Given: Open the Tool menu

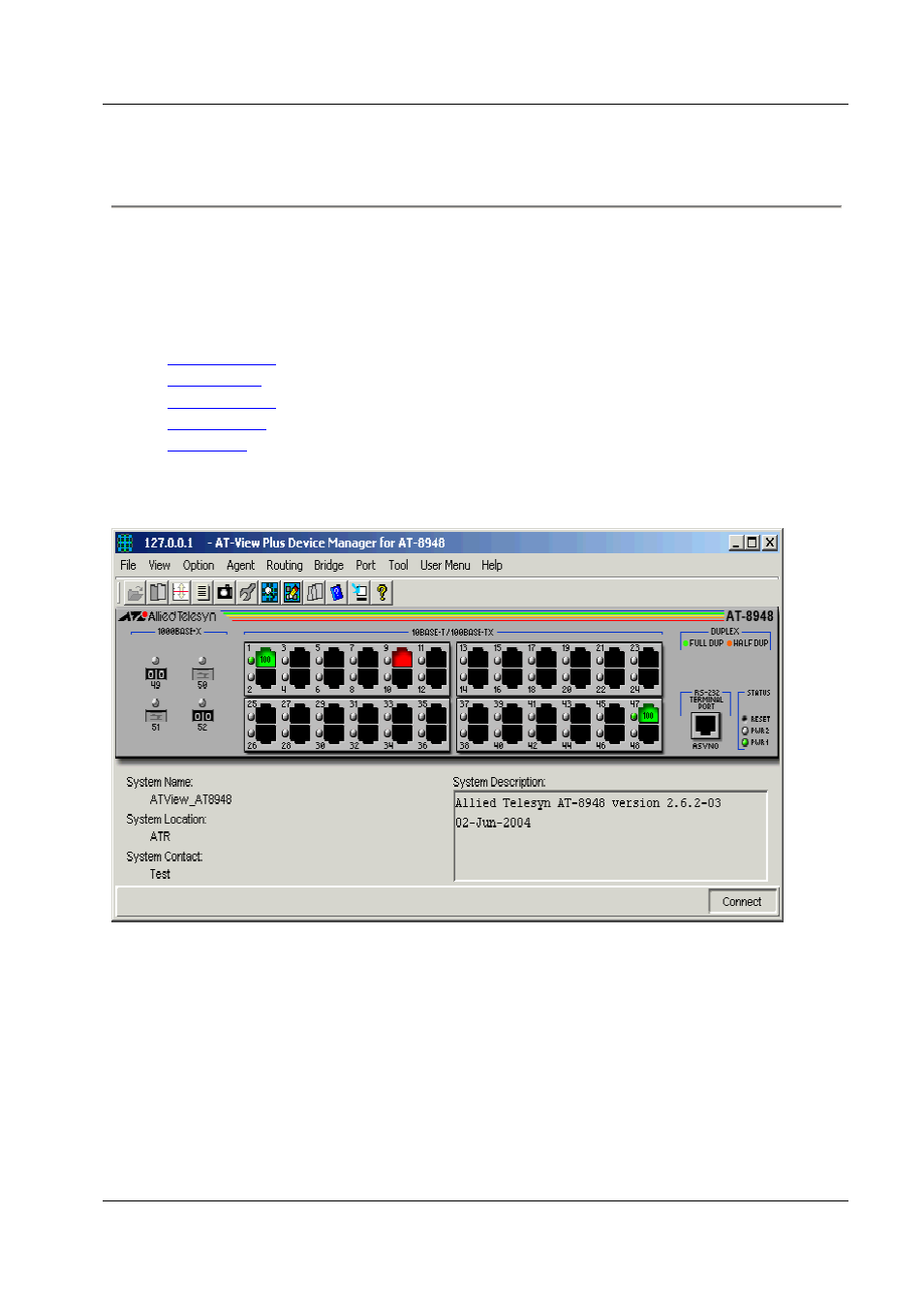Looking at the screenshot, I should 398,566.
